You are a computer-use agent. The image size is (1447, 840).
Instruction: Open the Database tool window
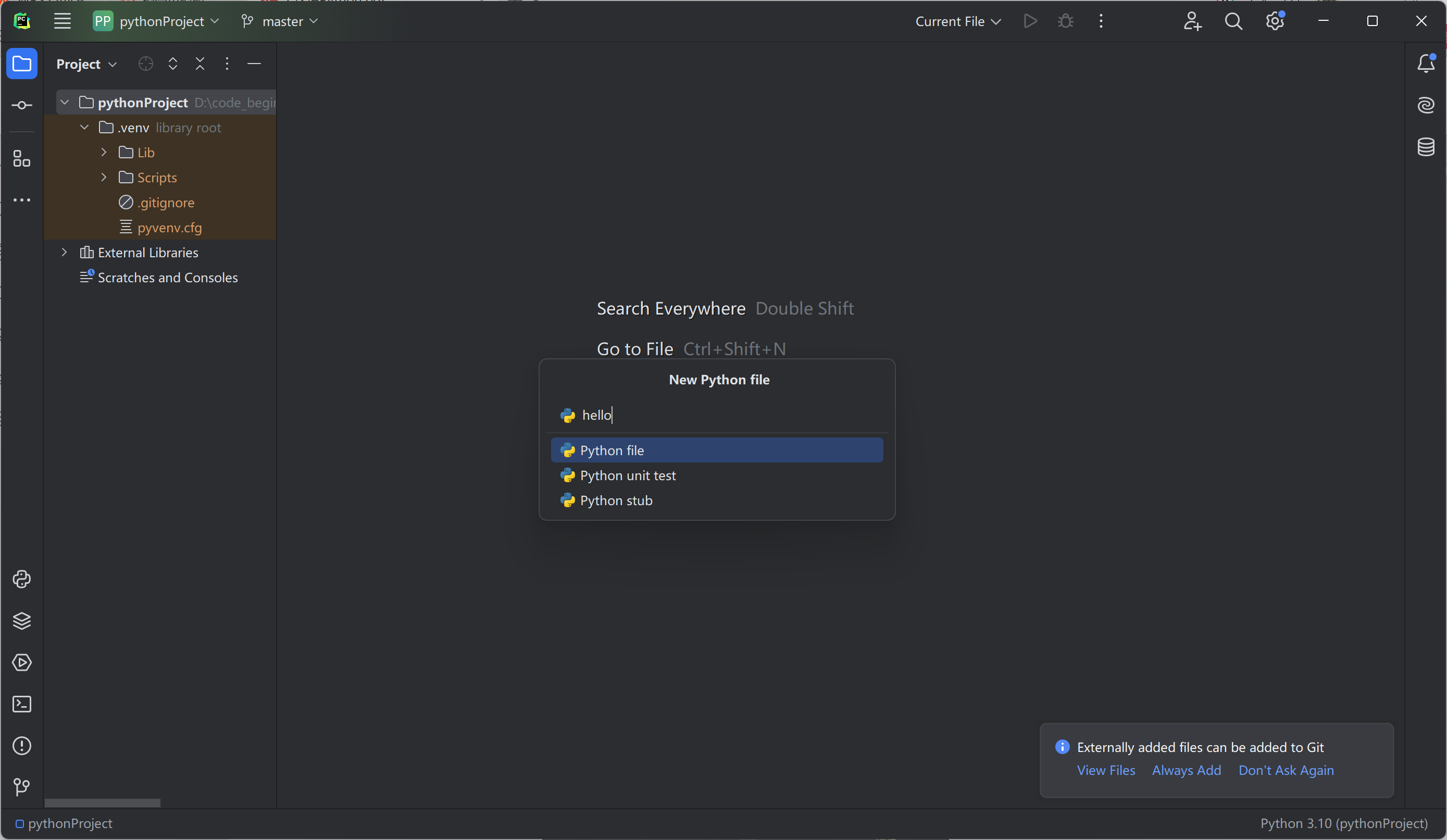click(x=1426, y=146)
